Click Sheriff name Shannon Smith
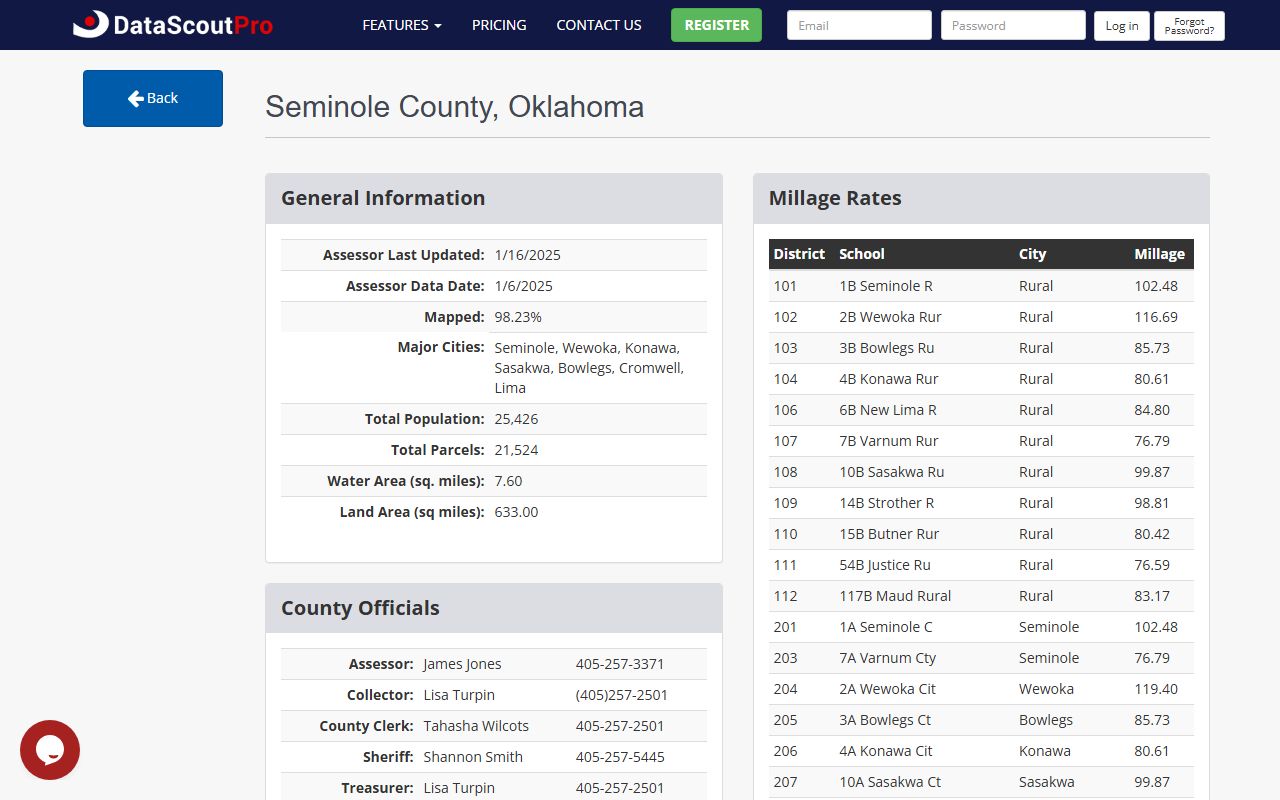 click(473, 757)
